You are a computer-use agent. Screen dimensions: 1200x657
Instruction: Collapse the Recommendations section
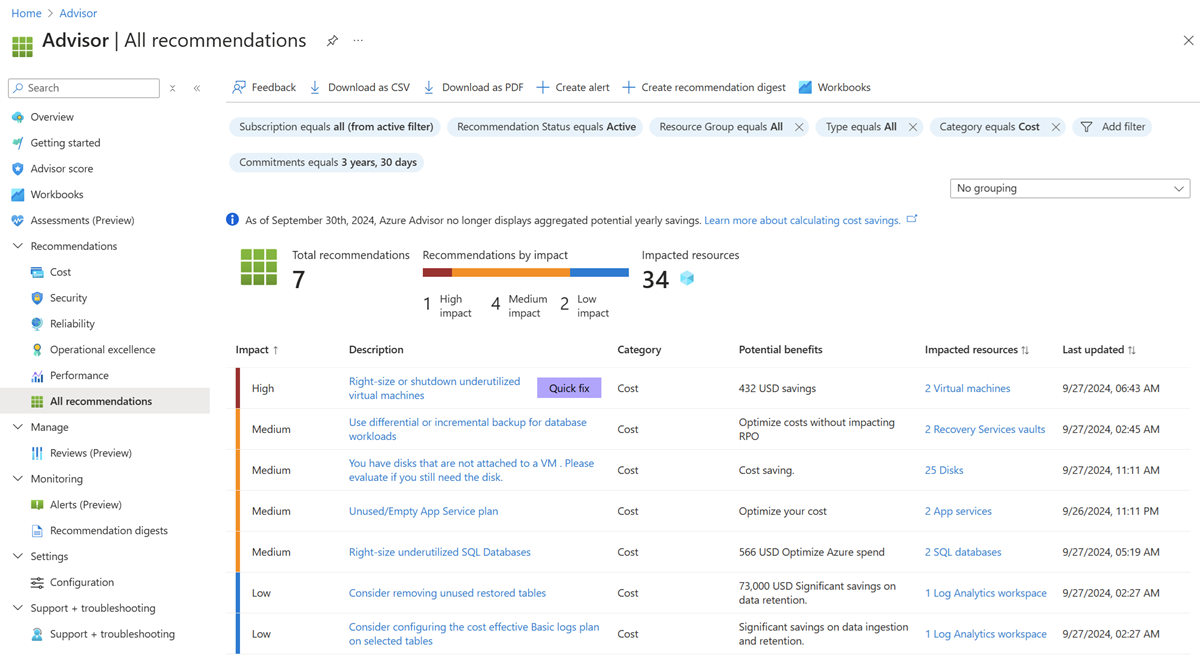pos(17,245)
